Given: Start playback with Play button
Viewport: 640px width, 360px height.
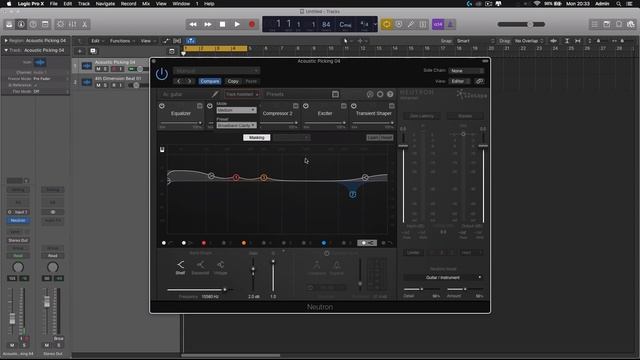Looking at the screenshot, I should click(x=237, y=24).
